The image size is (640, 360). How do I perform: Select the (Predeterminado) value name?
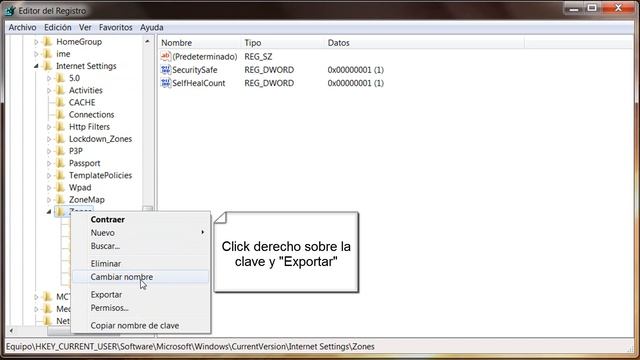point(204,56)
